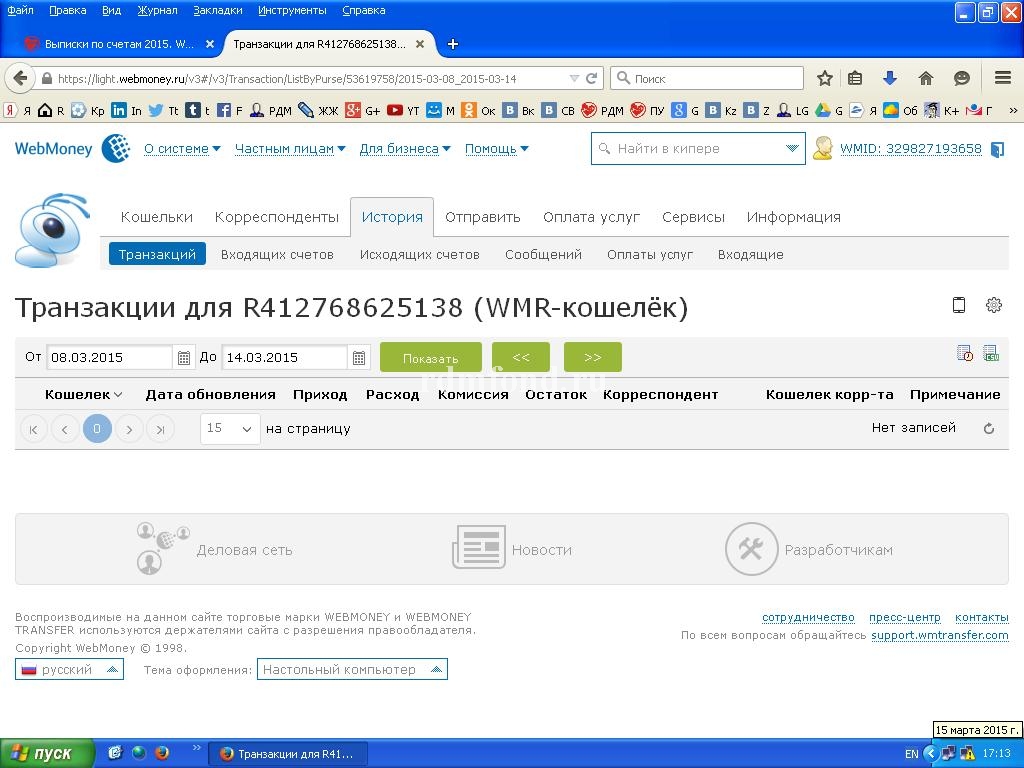1024x768 pixels.
Task: Open the Windows пуск start button
Action: [46, 753]
